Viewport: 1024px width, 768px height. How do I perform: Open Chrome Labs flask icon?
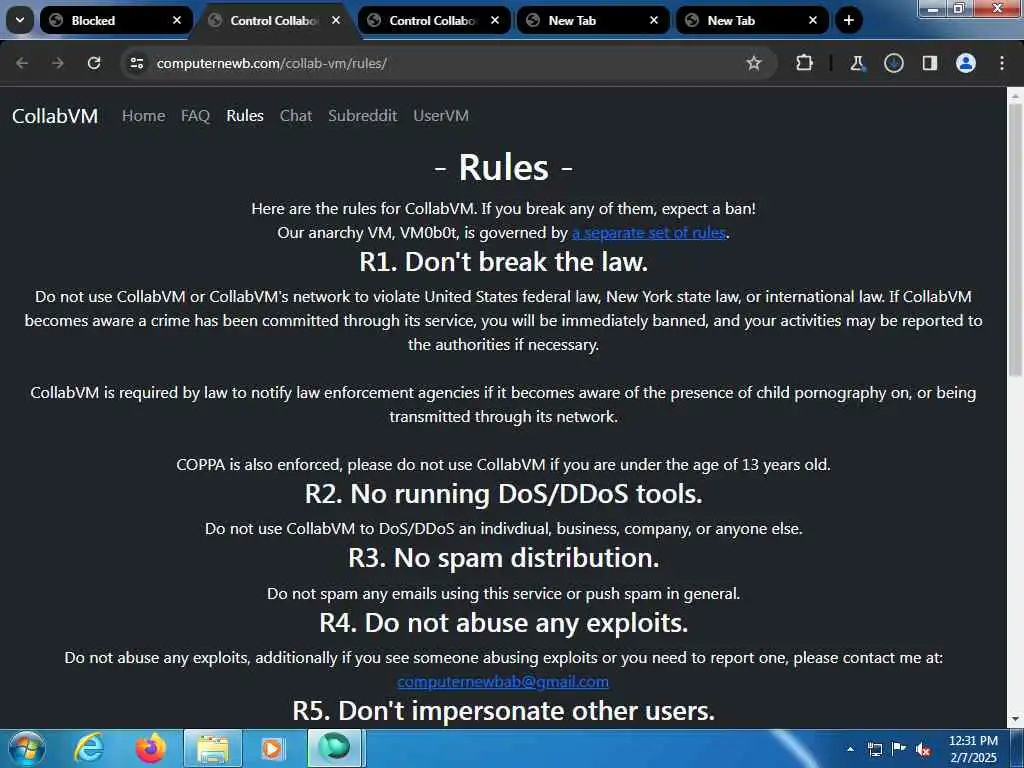tap(857, 63)
